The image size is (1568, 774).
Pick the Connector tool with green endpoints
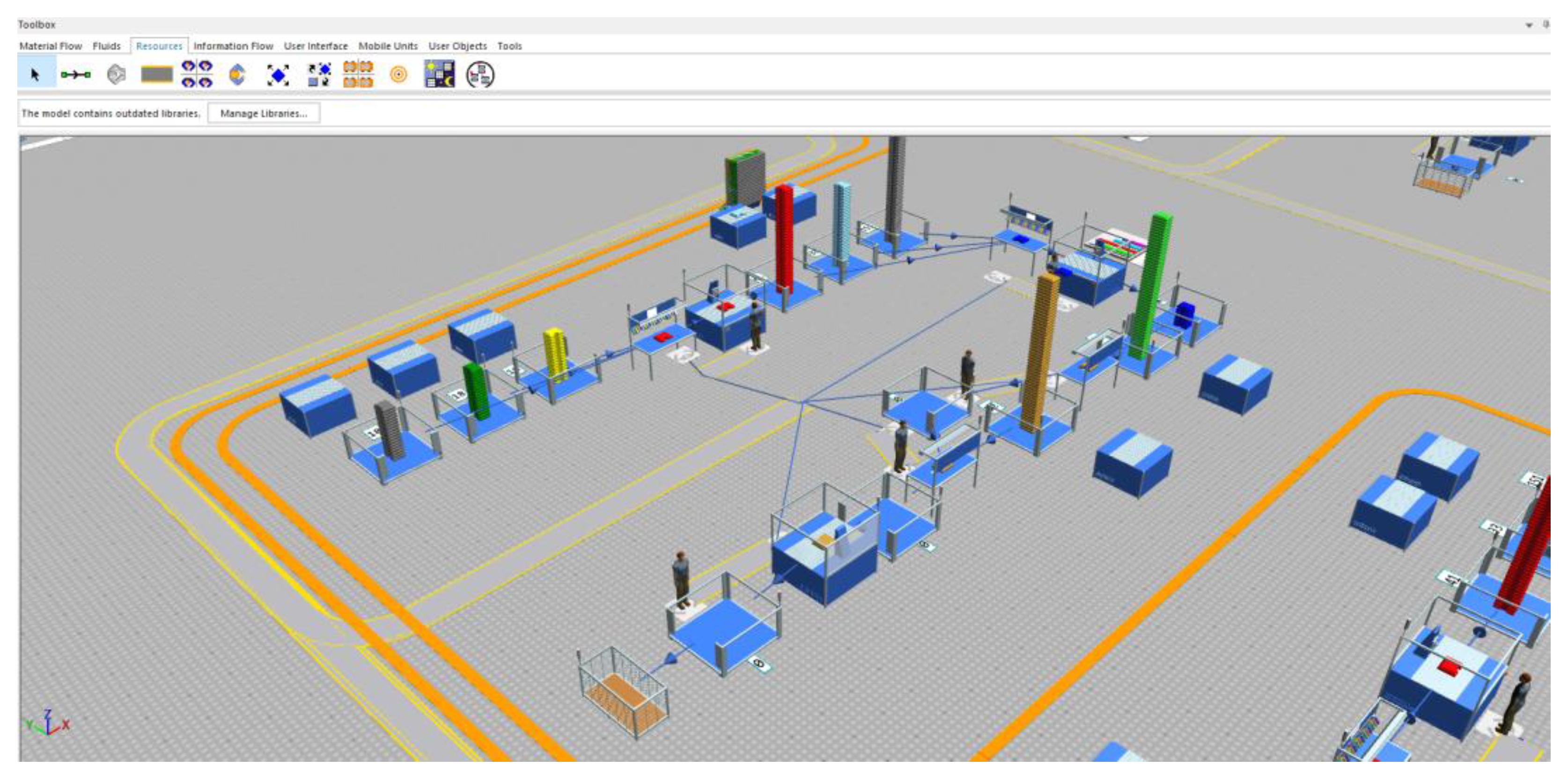pos(75,75)
